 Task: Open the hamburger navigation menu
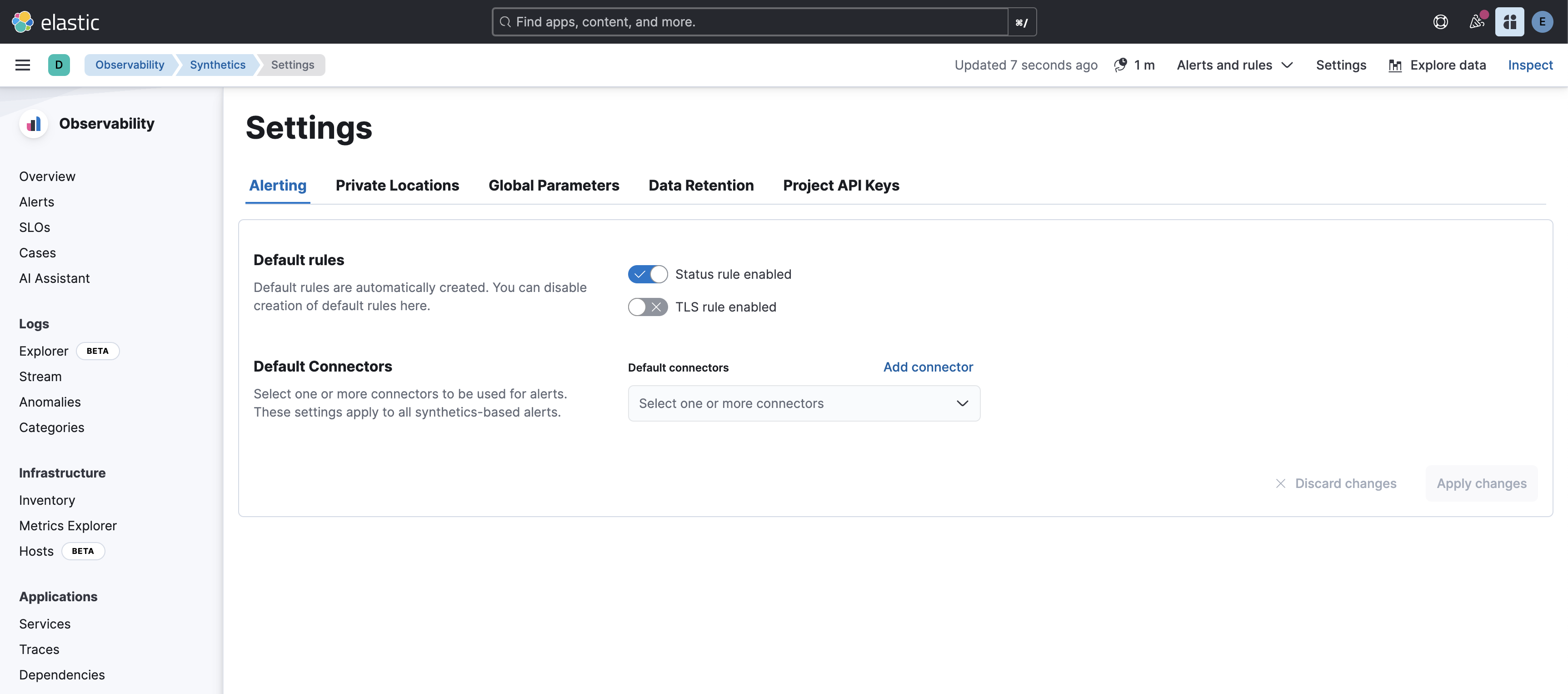point(23,65)
